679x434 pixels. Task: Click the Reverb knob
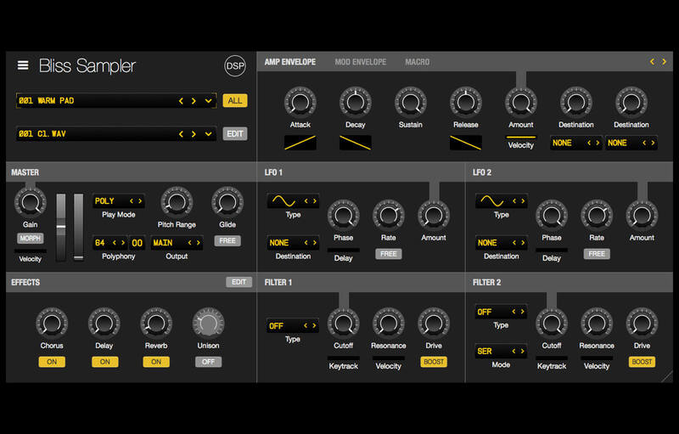[x=156, y=324]
